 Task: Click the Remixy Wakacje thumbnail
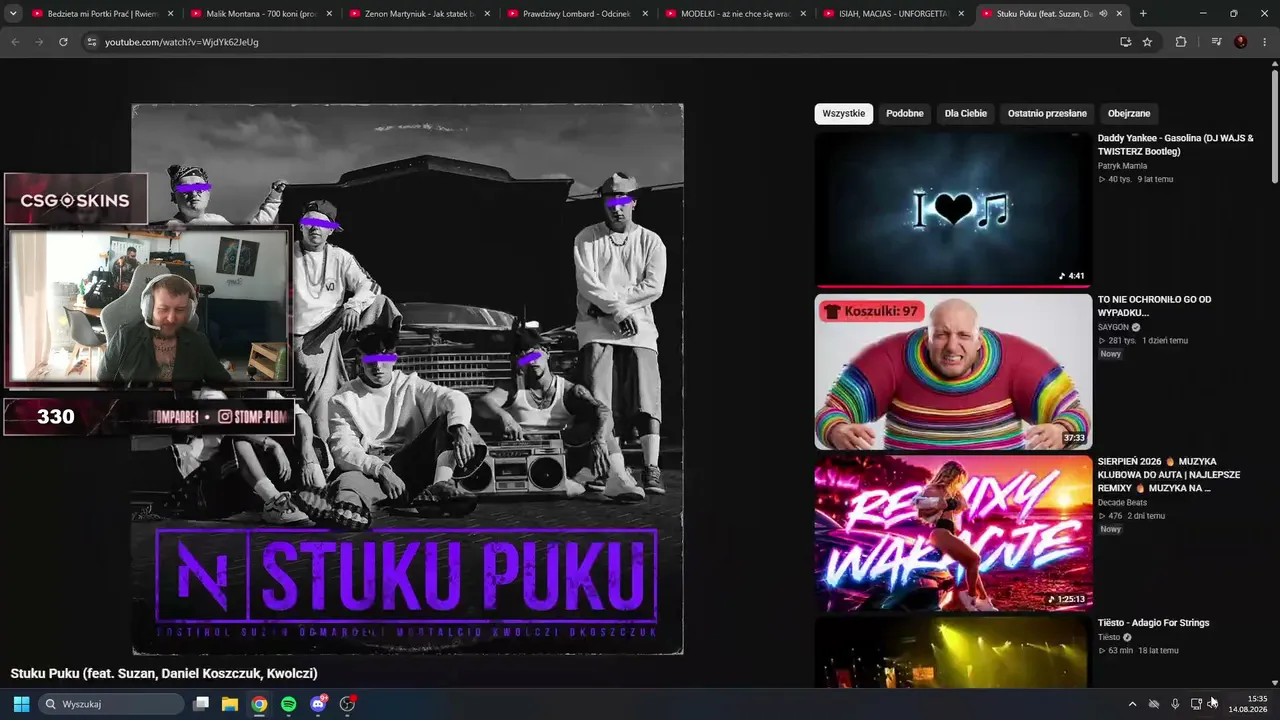pyautogui.click(x=953, y=534)
